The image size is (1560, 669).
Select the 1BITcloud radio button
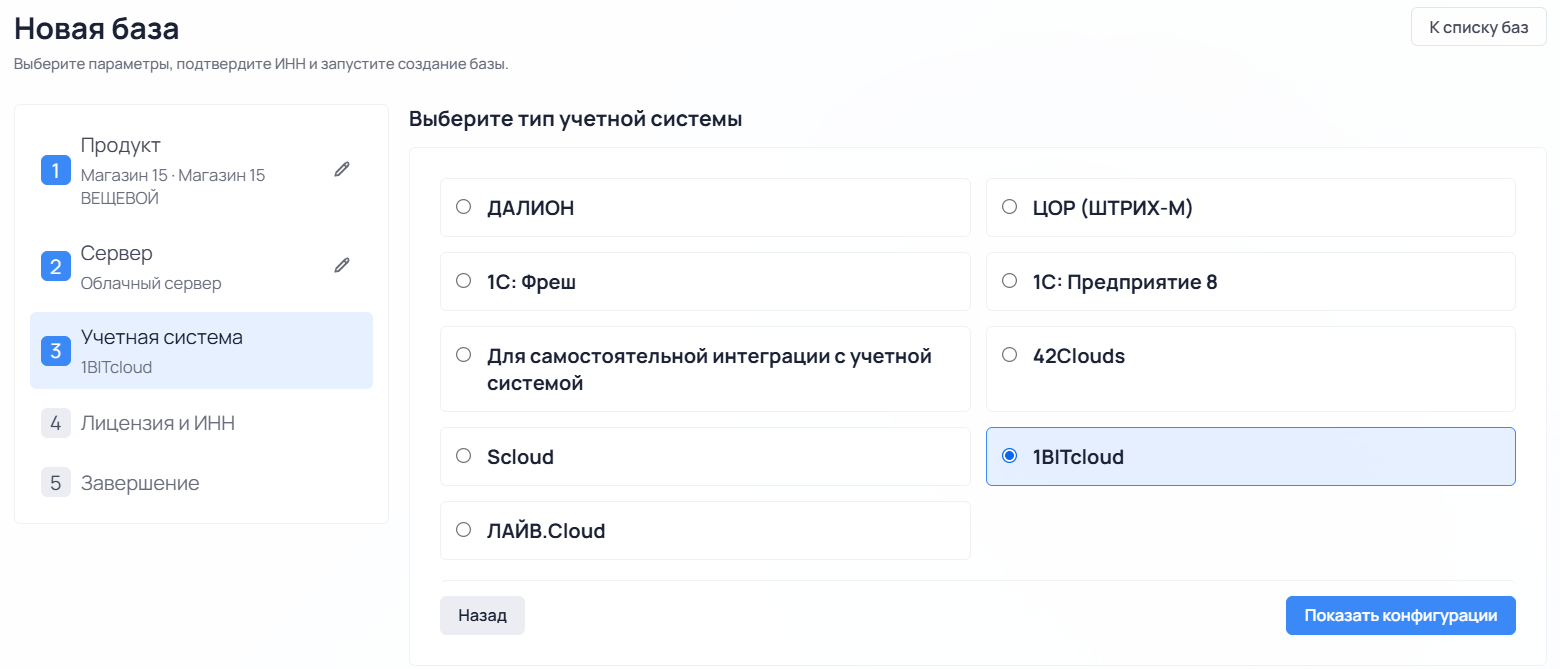(1009, 456)
